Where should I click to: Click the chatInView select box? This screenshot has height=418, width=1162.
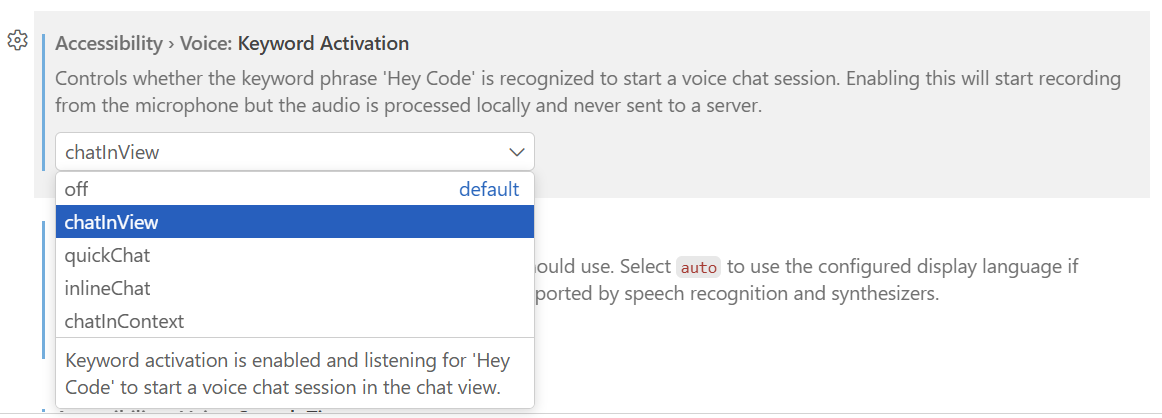click(x=280, y=152)
